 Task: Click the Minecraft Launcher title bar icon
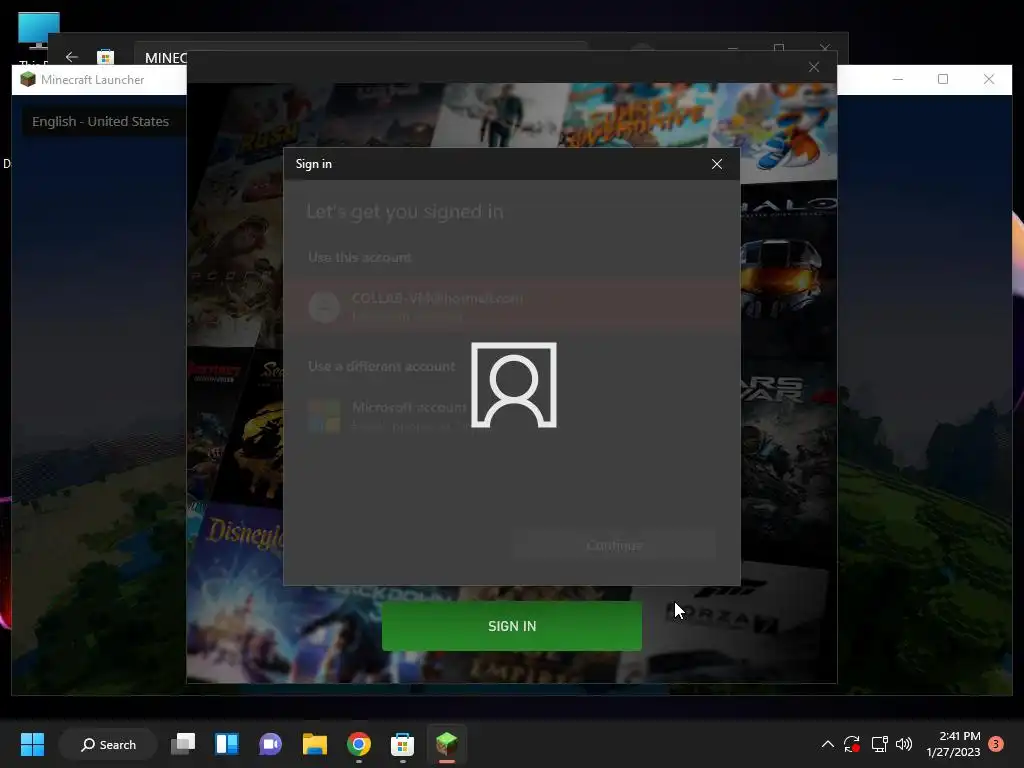27,80
